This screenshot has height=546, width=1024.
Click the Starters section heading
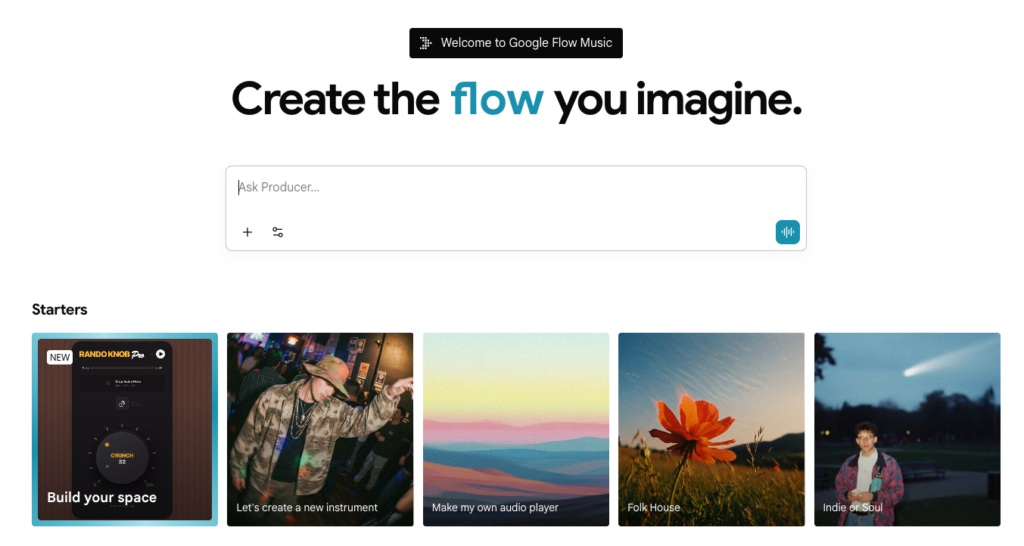[x=60, y=310]
